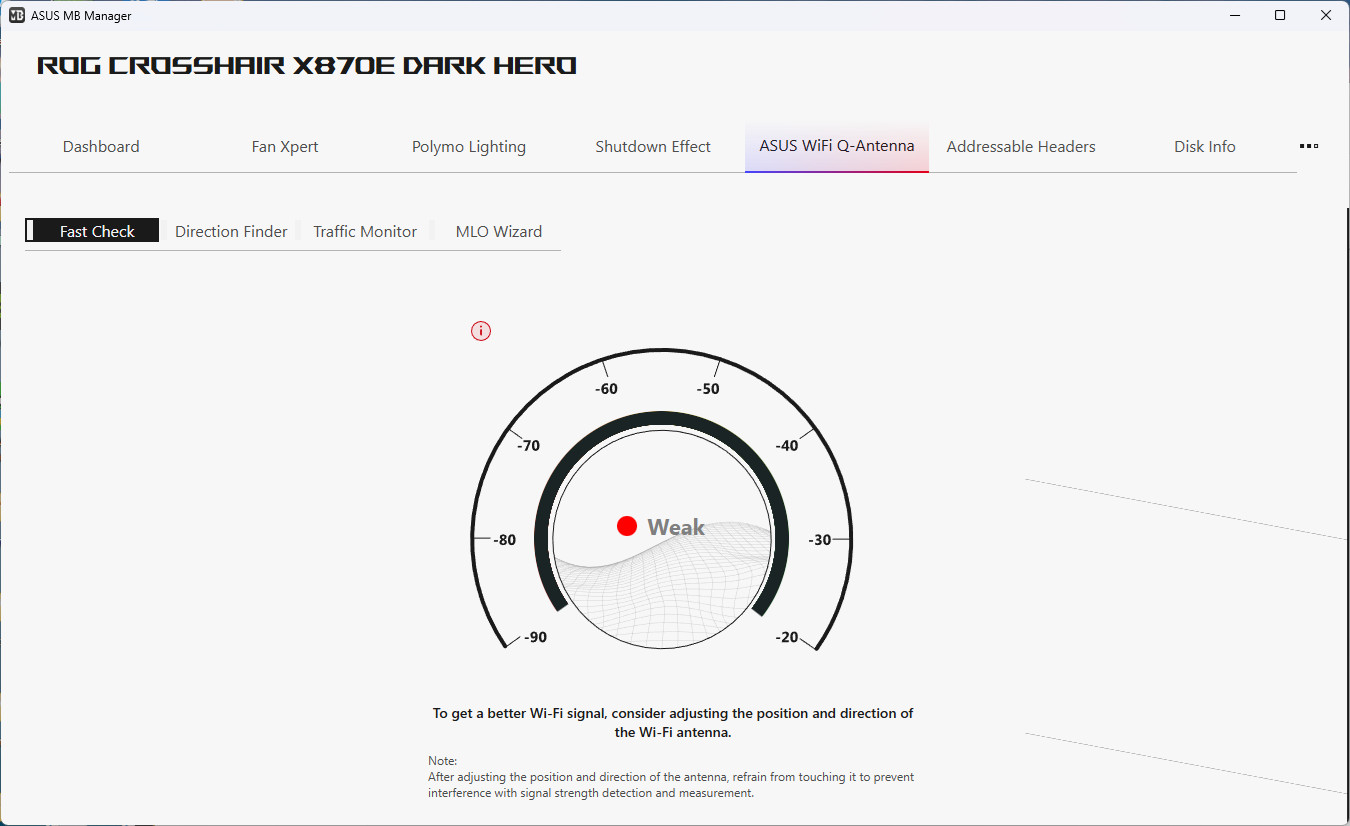Switch to the Dashboard tab

pos(101,147)
